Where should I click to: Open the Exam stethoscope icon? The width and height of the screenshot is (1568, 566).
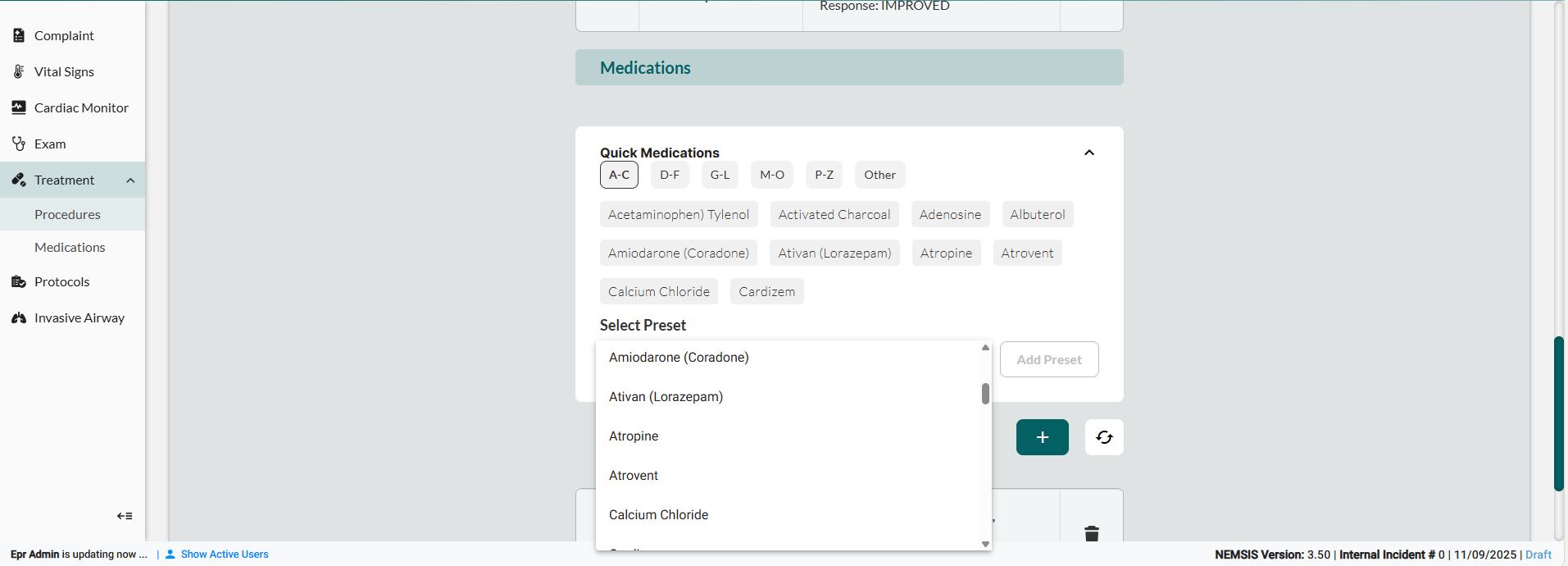pos(19,144)
